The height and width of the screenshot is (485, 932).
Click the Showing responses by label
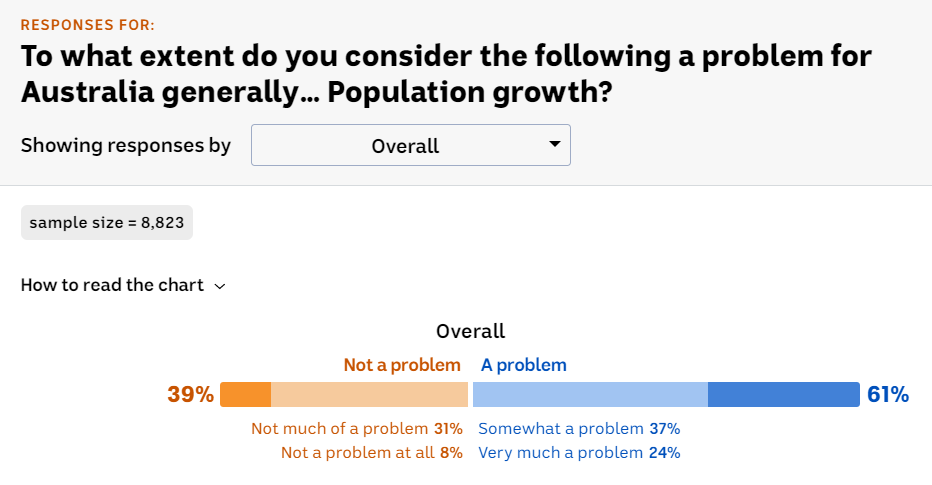(x=126, y=145)
